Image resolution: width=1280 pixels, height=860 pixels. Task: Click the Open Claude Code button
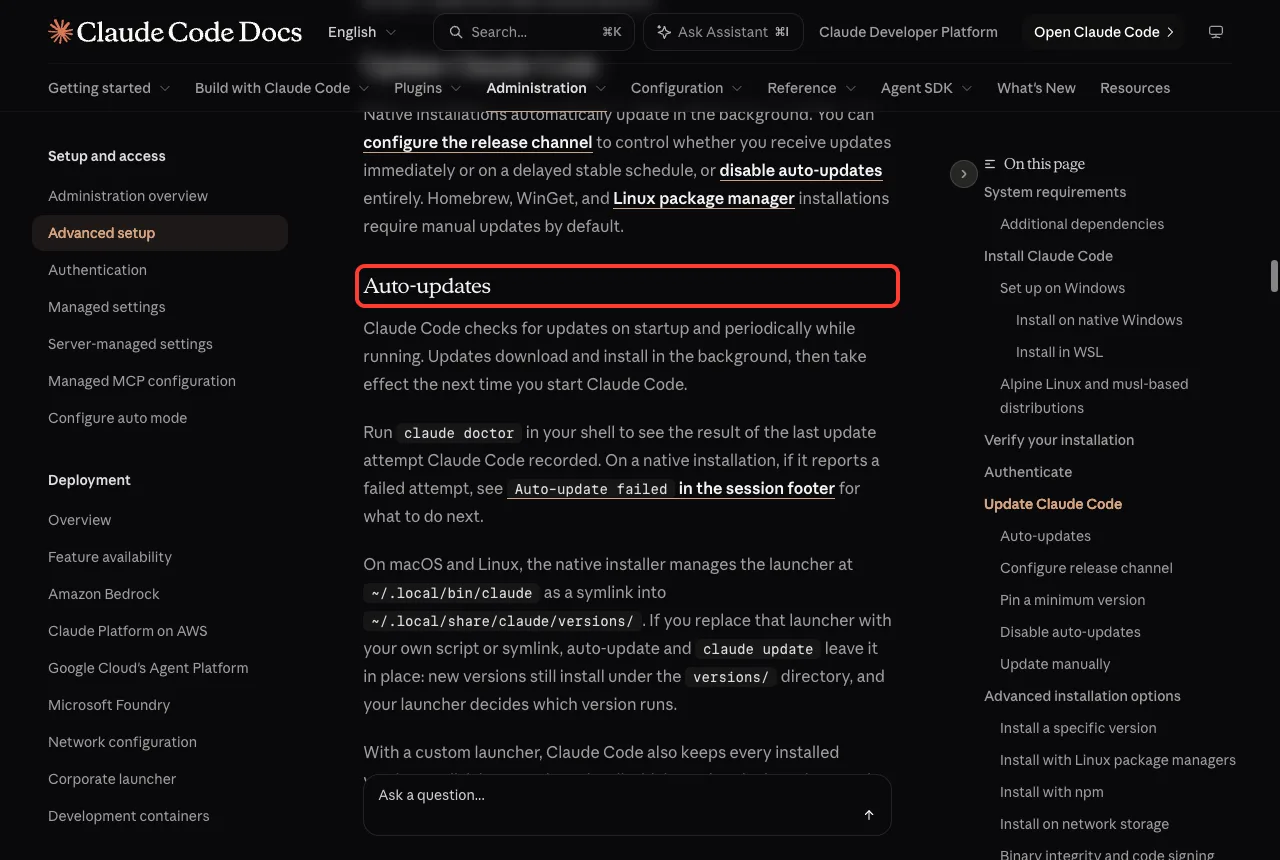pos(1103,32)
